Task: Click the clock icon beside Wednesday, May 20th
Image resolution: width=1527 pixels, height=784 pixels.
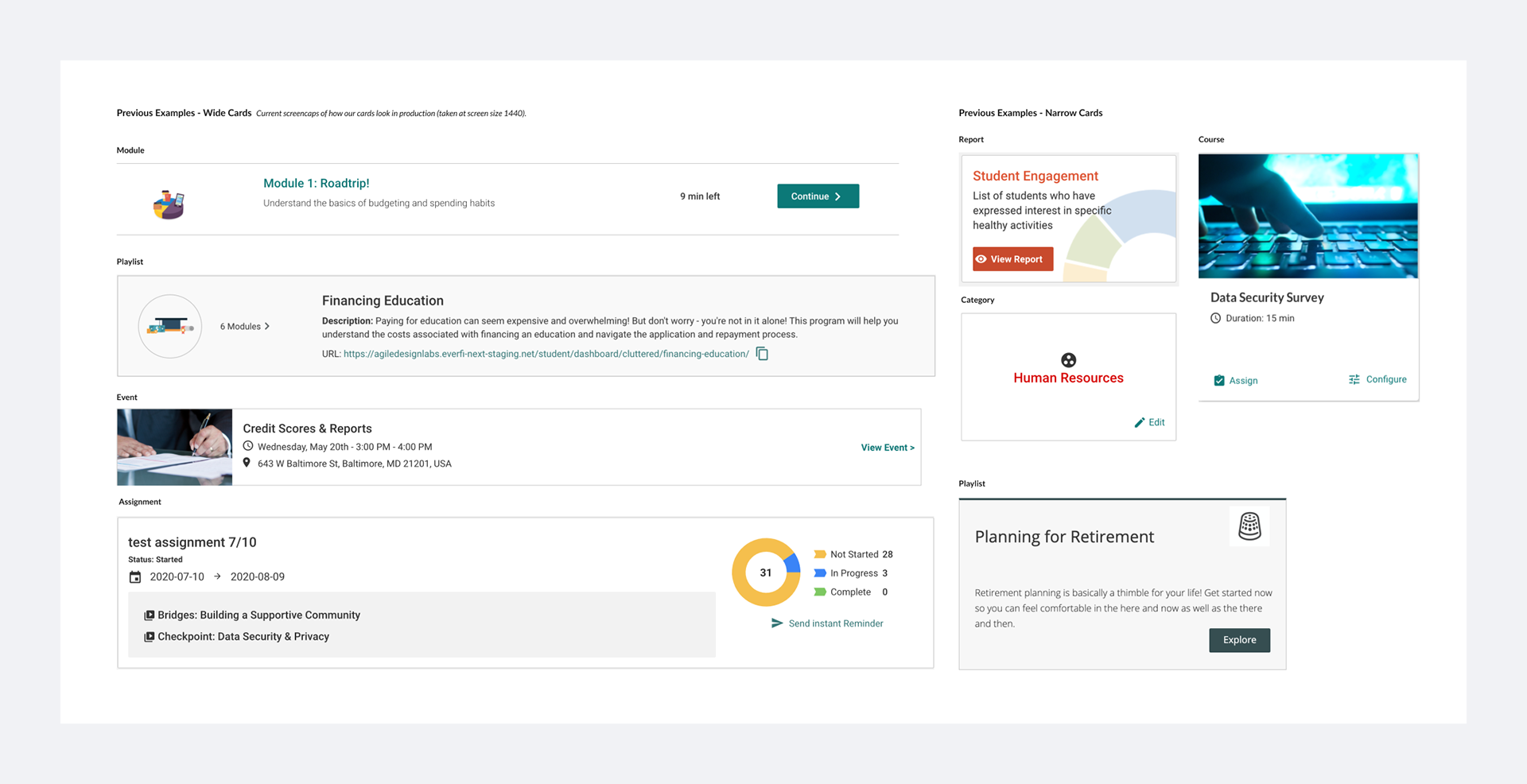Action: [x=247, y=446]
